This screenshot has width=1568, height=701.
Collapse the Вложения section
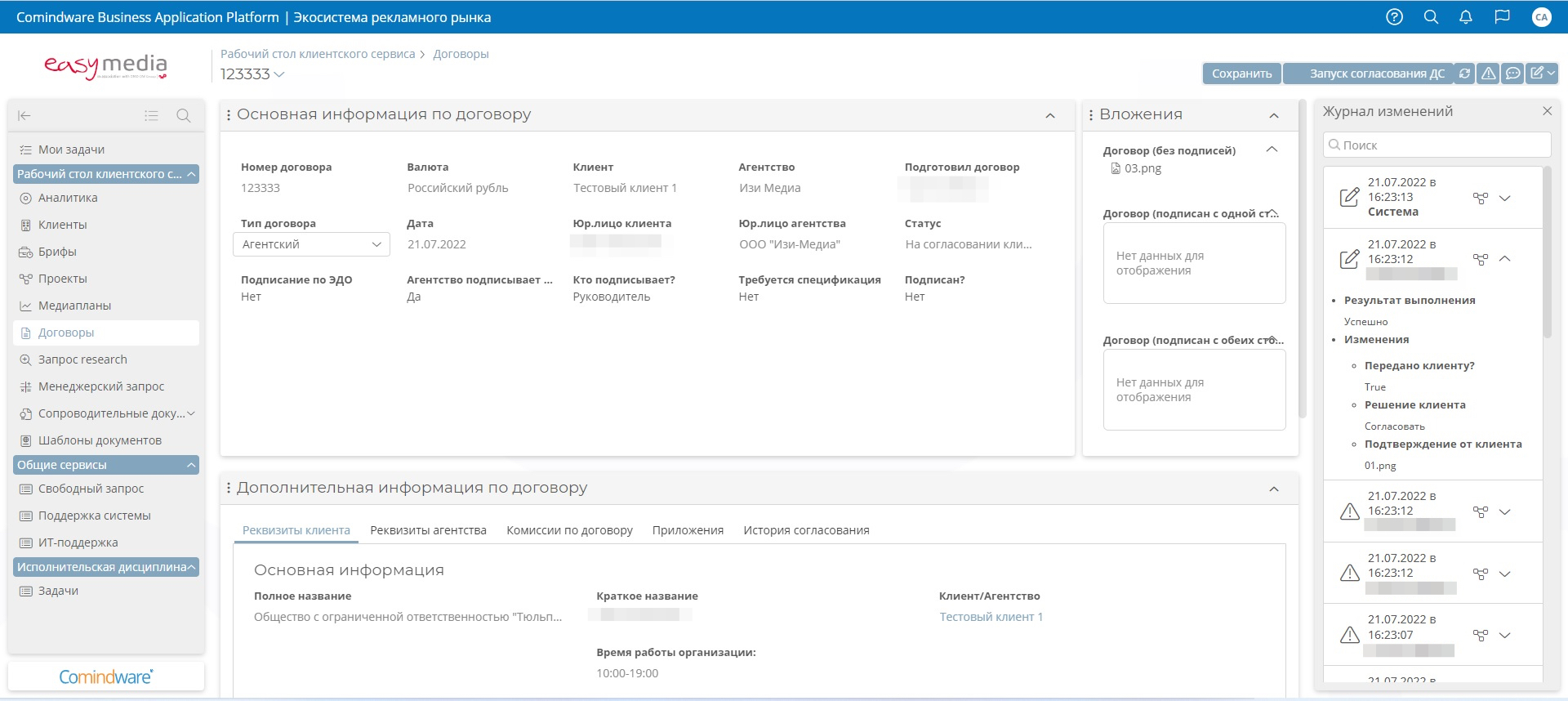(x=1274, y=116)
